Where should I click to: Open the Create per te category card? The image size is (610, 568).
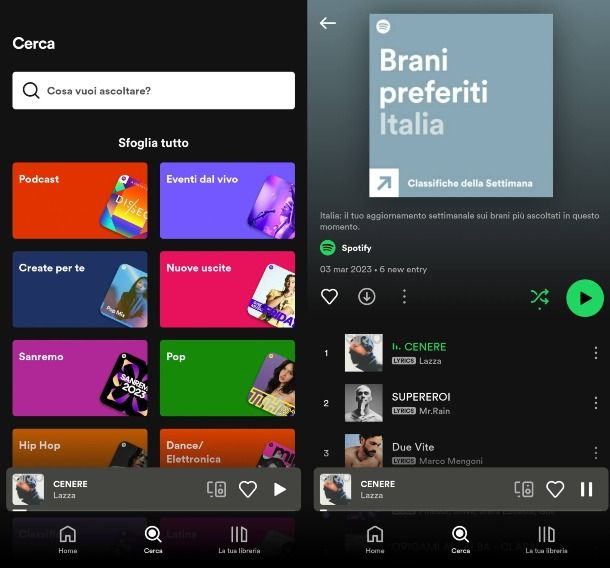coord(80,289)
